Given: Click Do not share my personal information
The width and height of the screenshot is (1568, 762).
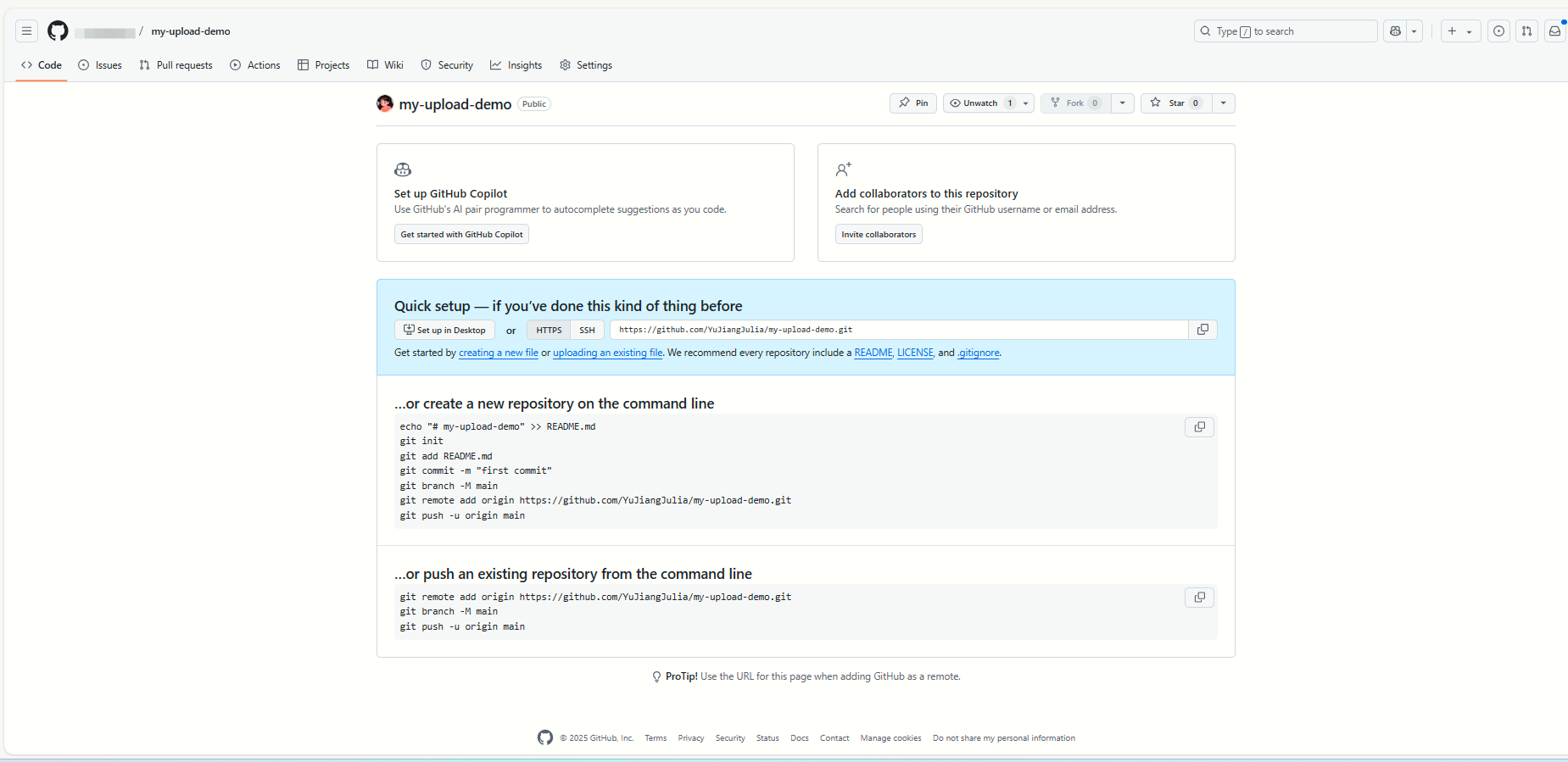Looking at the screenshot, I should point(1004,738).
